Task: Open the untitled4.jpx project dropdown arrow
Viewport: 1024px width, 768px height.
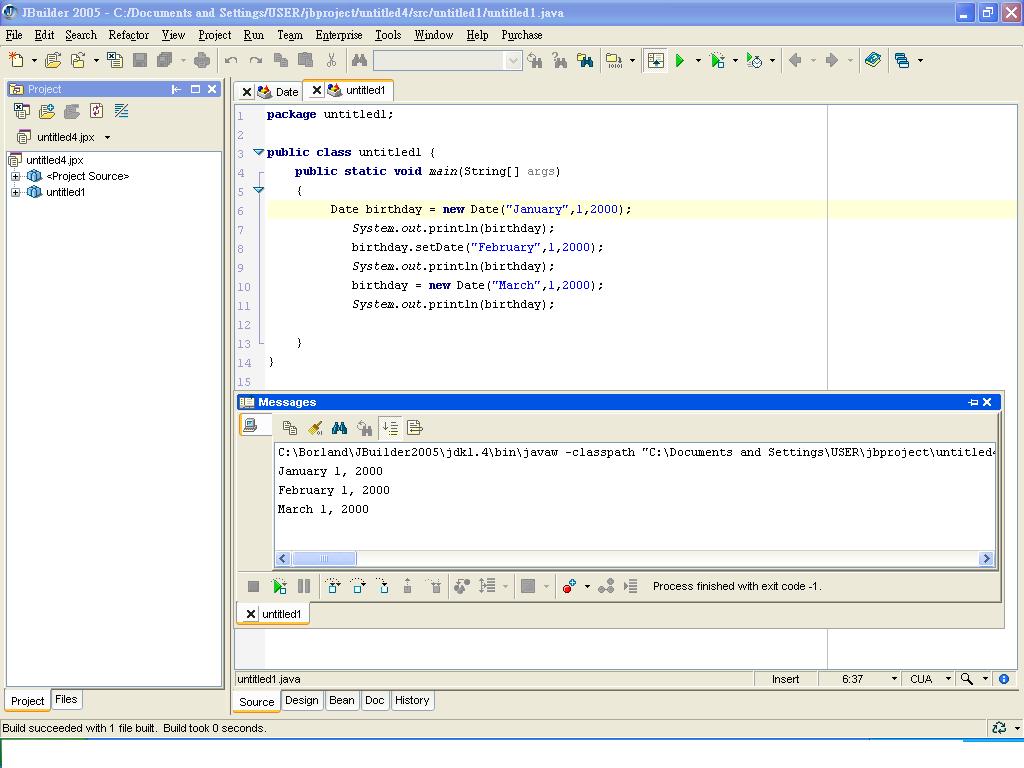Action: (107, 137)
